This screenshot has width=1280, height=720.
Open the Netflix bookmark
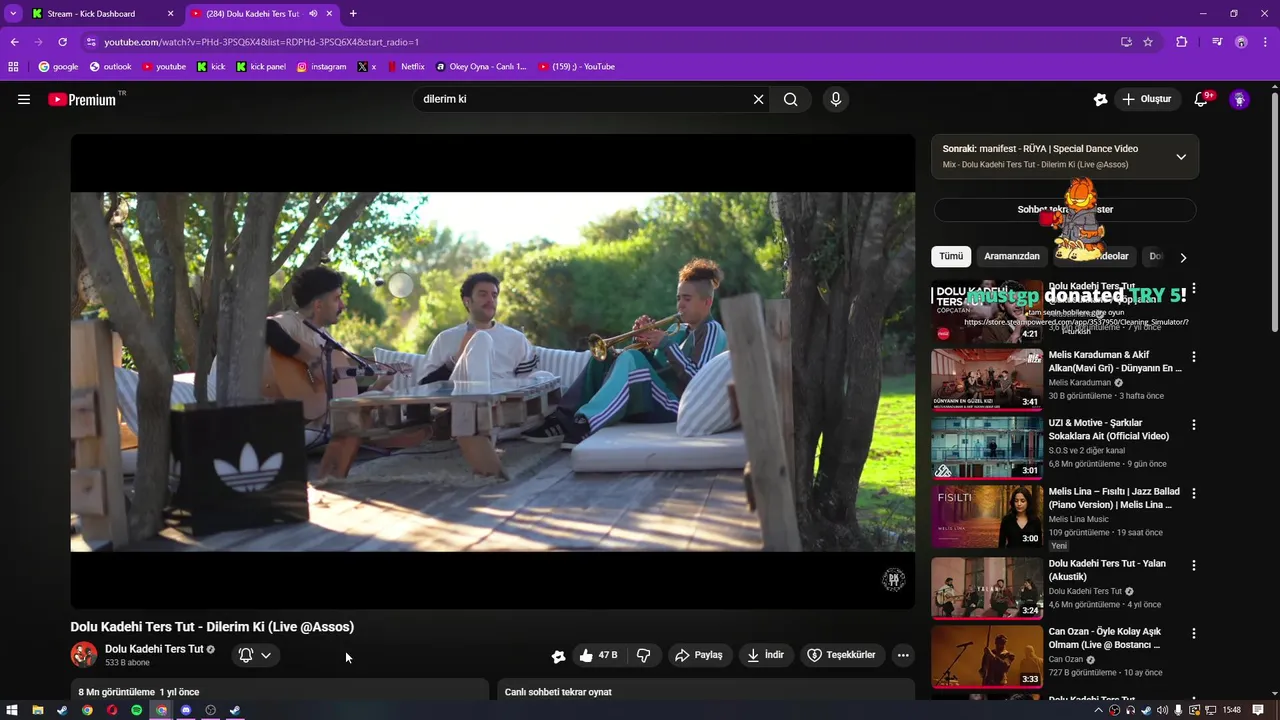pos(405,67)
